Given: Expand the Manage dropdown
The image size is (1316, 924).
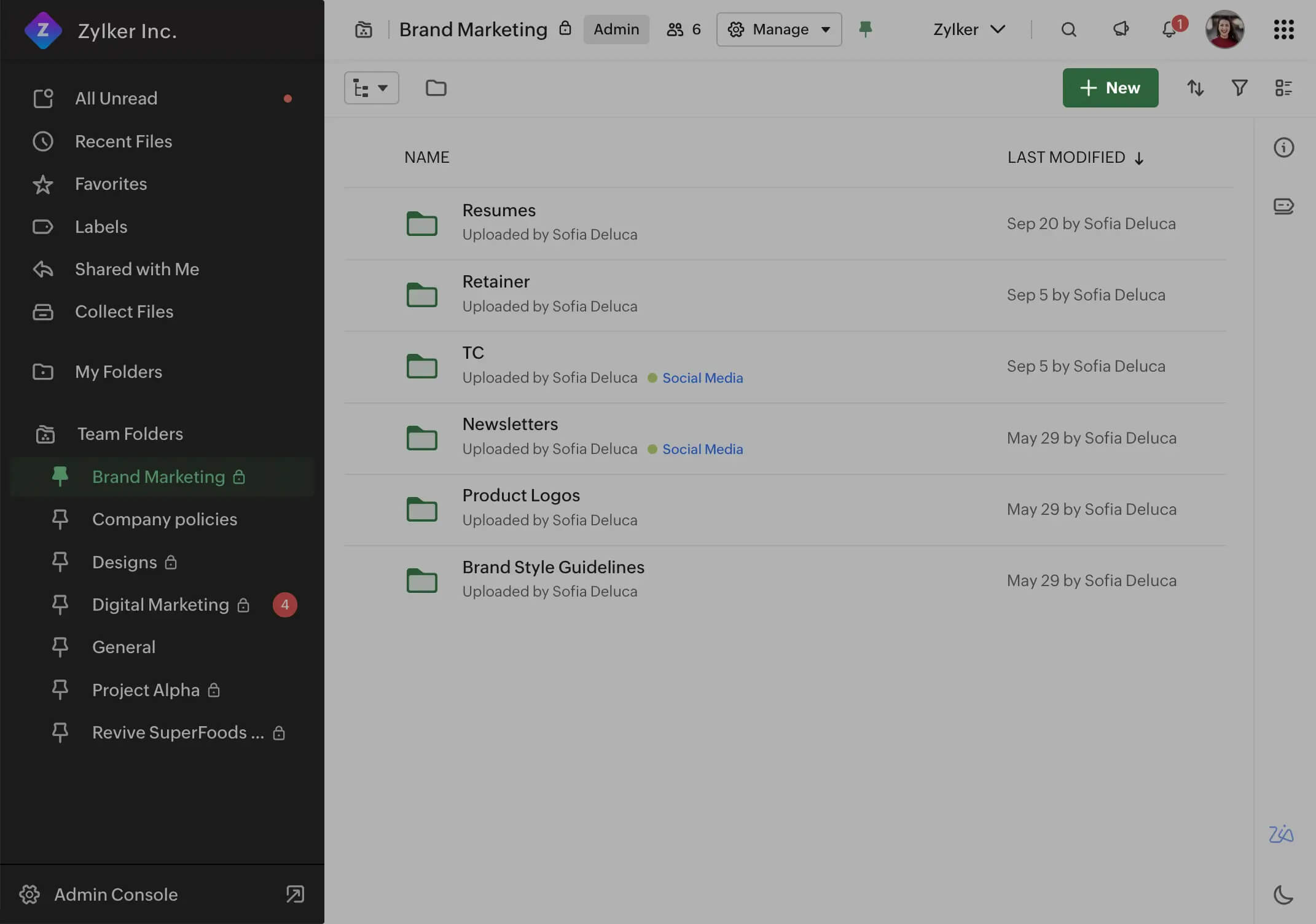Looking at the screenshot, I should [x=778, y=29].
